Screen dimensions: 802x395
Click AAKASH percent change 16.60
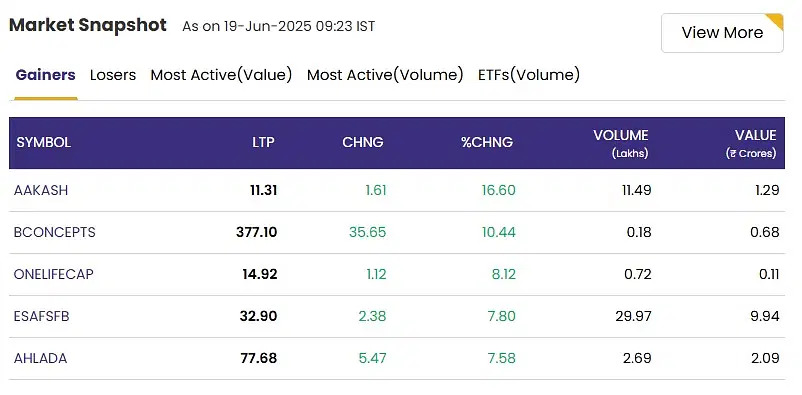499,190
